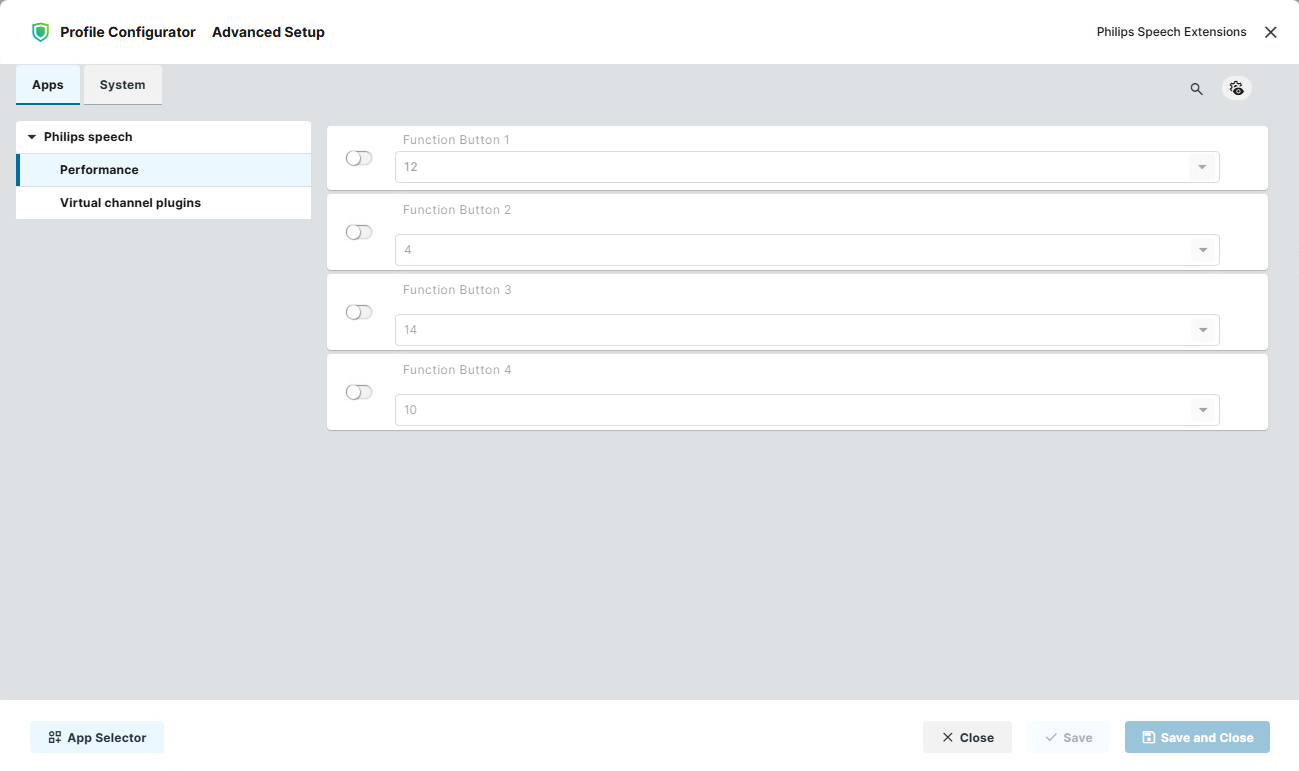Collapse the Philips speech tree node
The height and width of the screenshot is (771, 1299).
pos(32,137)
